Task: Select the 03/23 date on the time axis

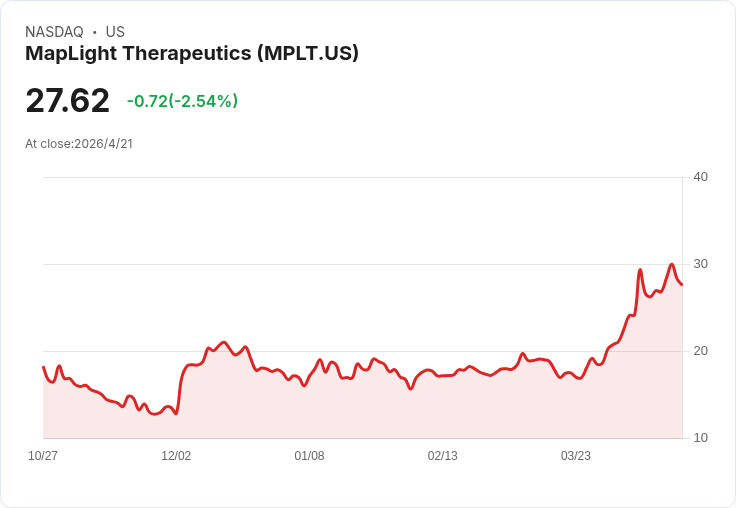Action: tap(575, 456)
